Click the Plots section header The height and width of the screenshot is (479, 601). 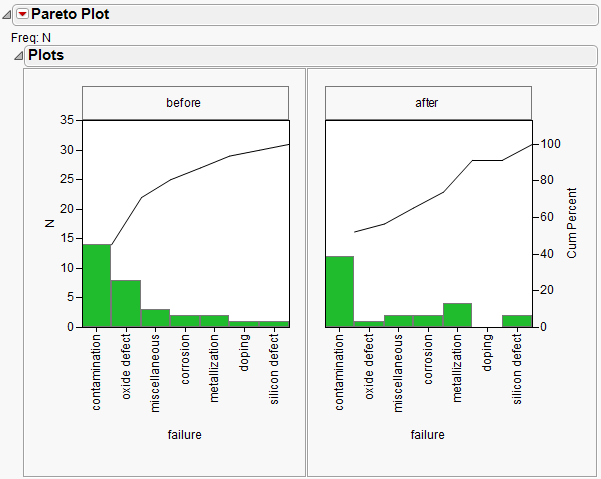pyautogui.click(x=300, y=56)
